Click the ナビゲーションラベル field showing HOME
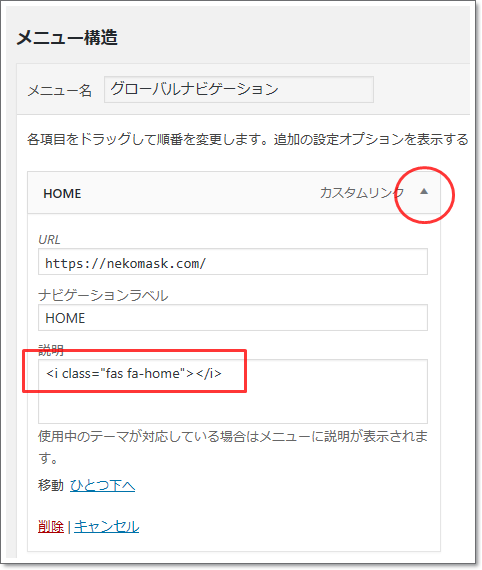The image size is (482, 570). pyautogui.click(x=233, y=318)
